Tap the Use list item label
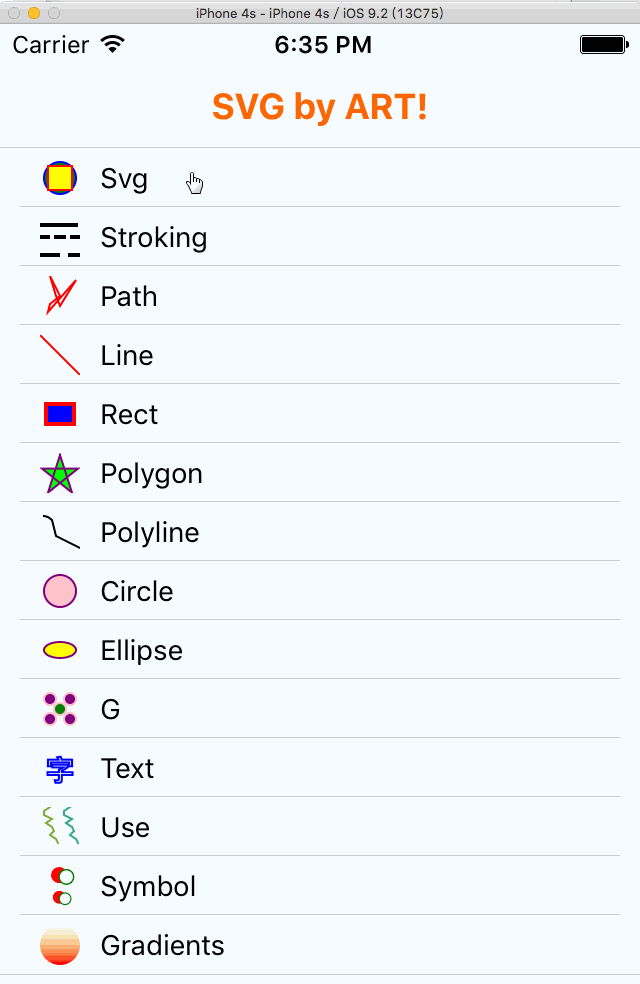 pos(125,827)
